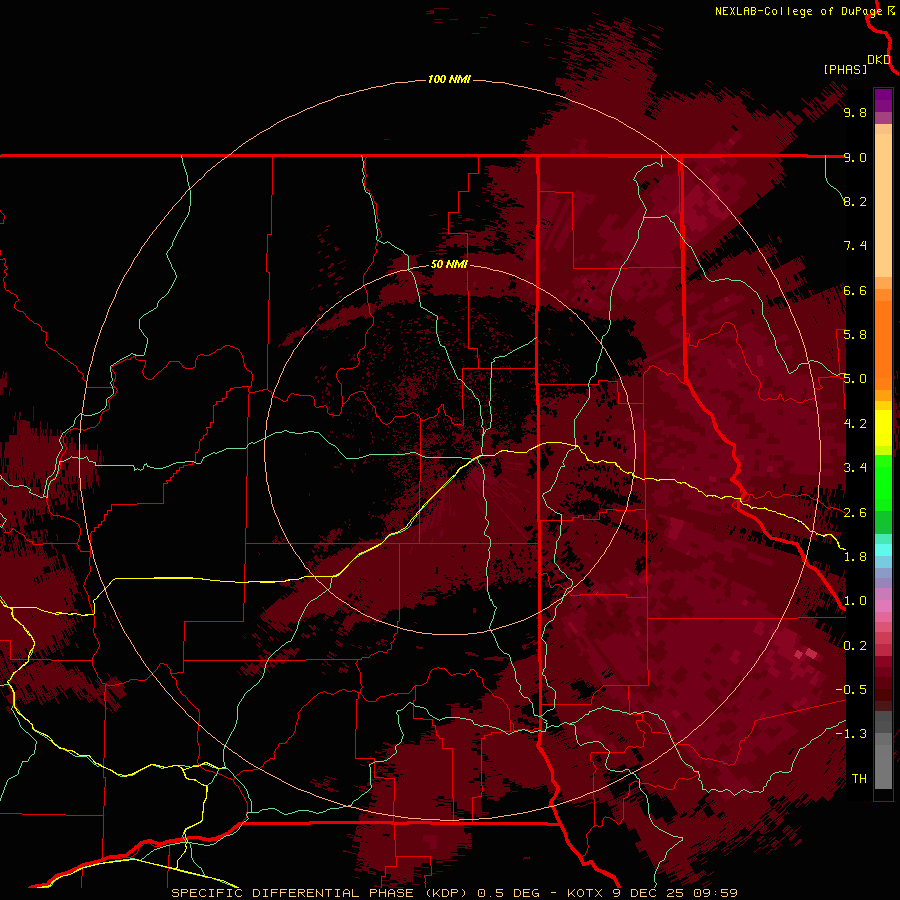Click the 9.0 value on the color scale
Screen dimensions: 900x900
855,157
